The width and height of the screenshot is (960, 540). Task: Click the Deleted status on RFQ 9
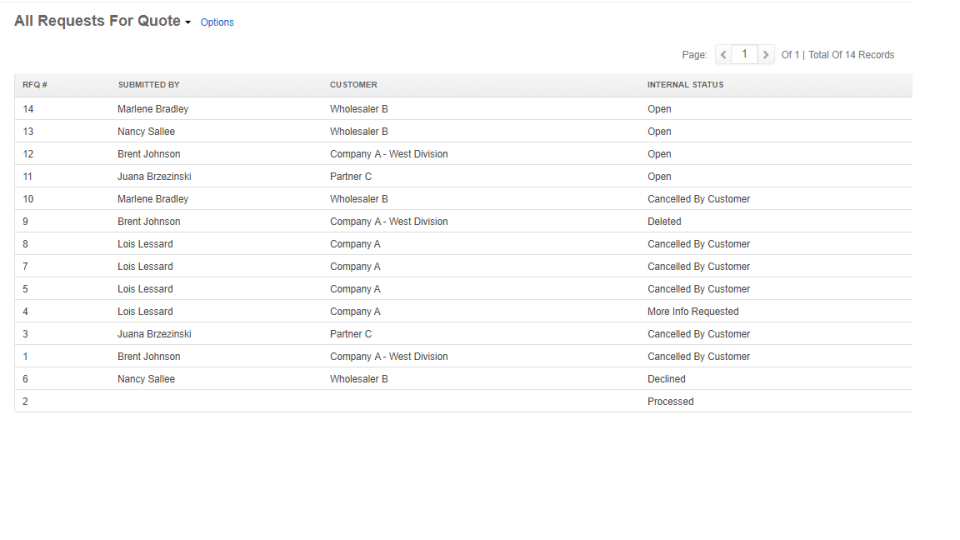tap(664, 222)
